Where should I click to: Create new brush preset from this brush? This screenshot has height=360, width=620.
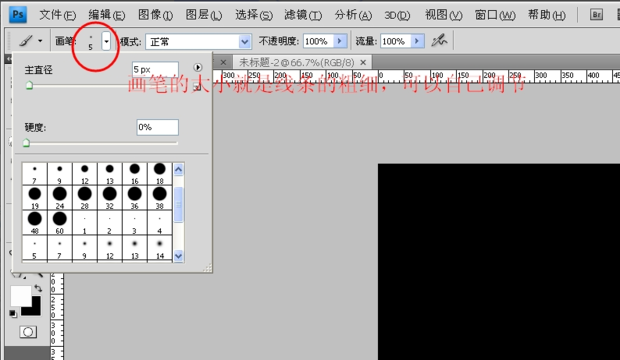[197, 87]
